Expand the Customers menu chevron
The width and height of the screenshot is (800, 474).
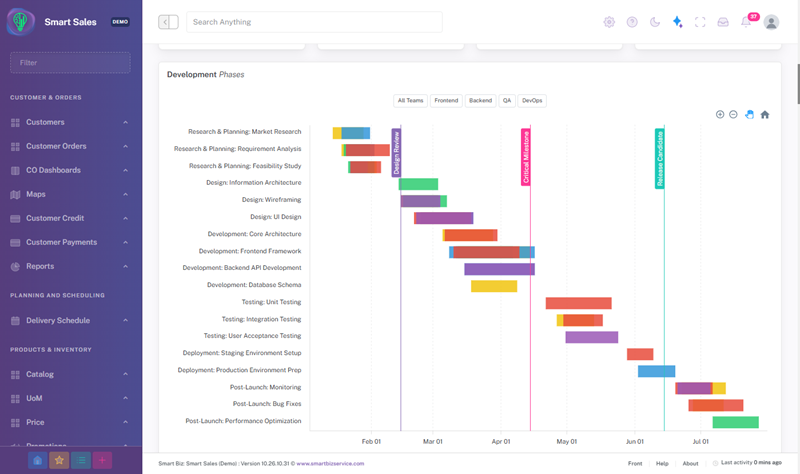click(126, 122)
